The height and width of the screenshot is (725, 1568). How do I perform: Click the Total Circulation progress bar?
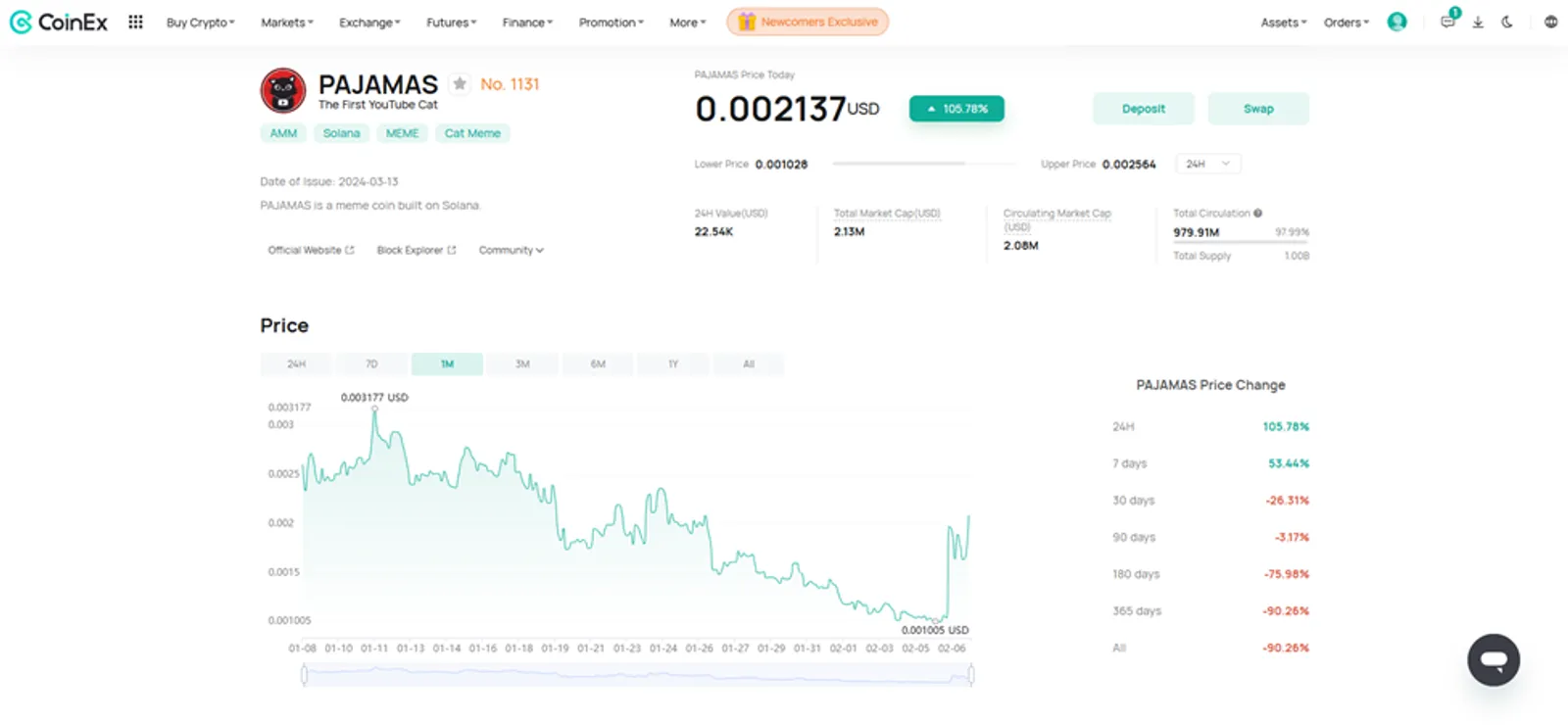1241,242
